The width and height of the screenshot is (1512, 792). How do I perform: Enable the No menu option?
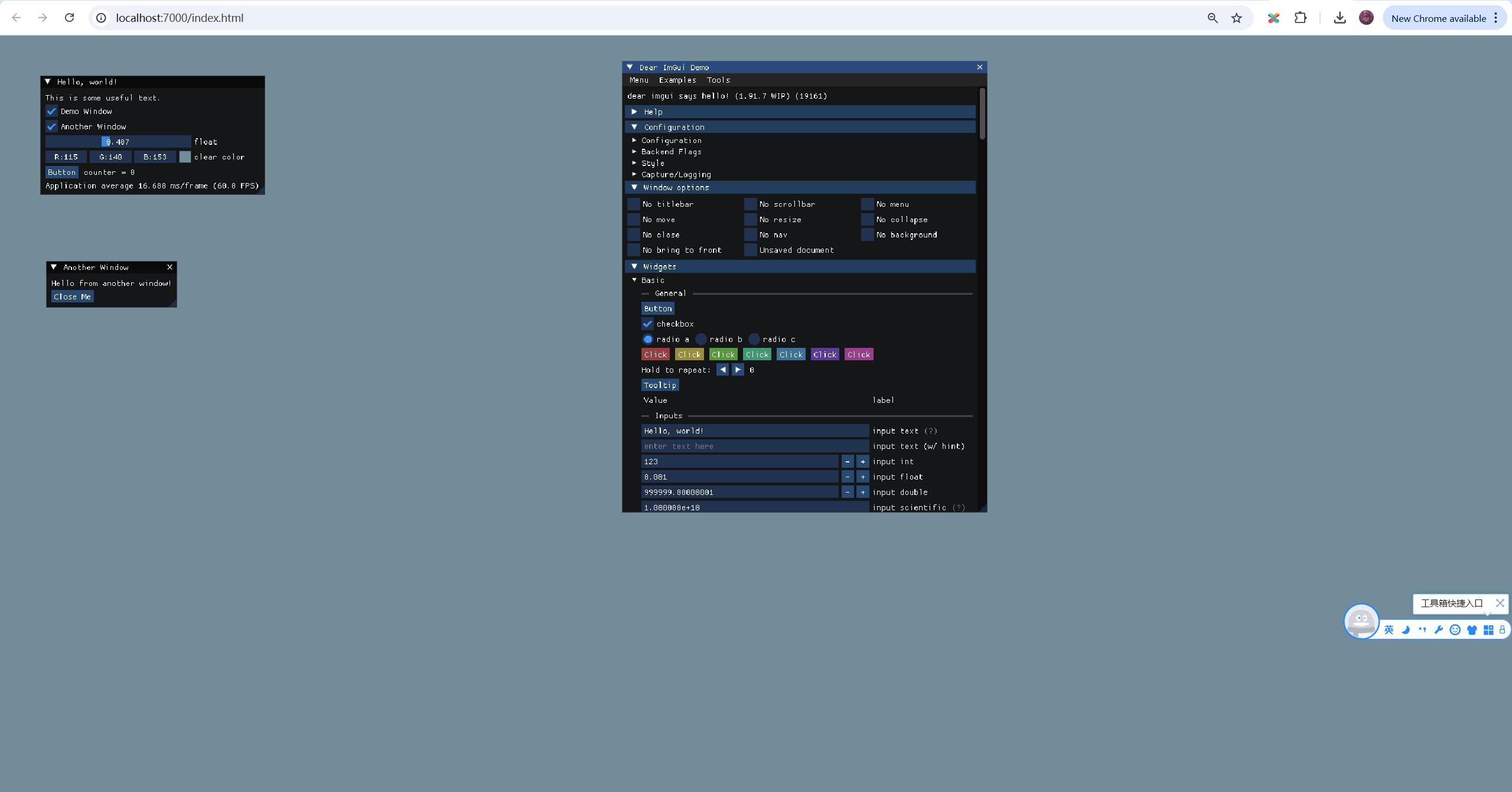pos(868,204)
